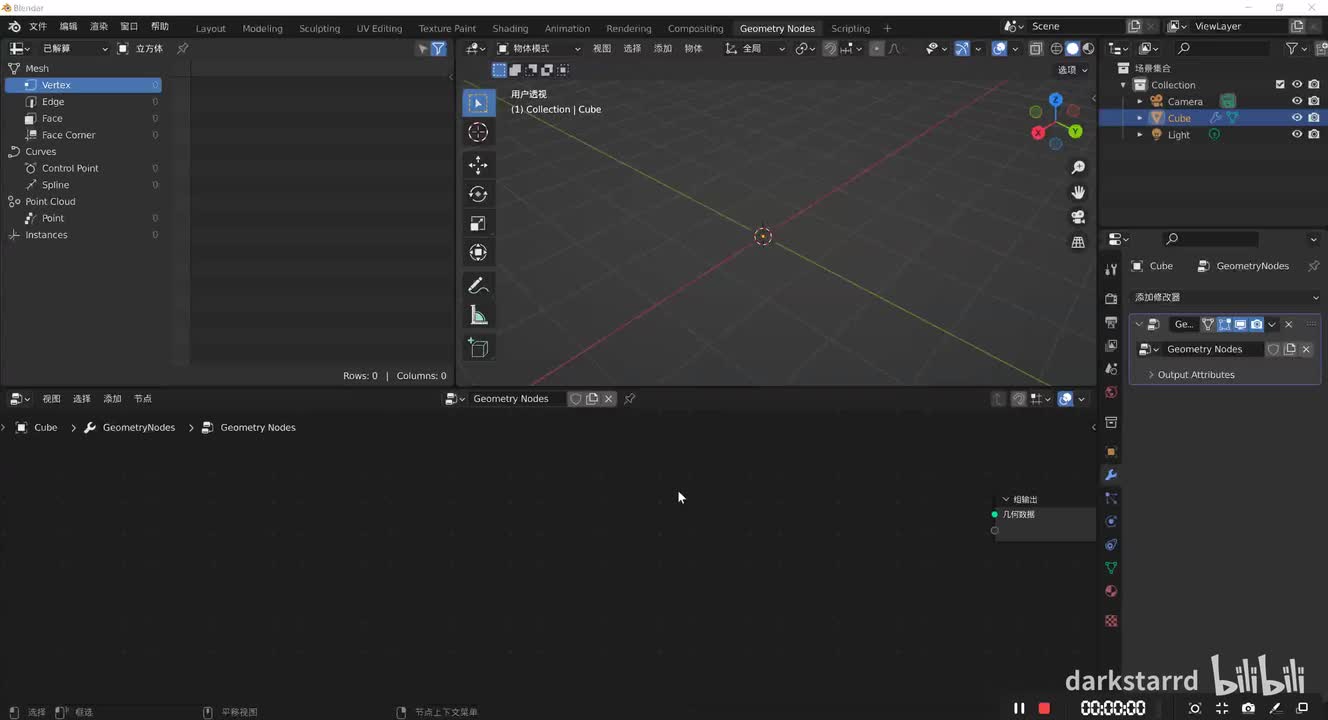The image size is (1328, 720).
Task: Collapse the Group Output node
Action: click(1006, 499)
